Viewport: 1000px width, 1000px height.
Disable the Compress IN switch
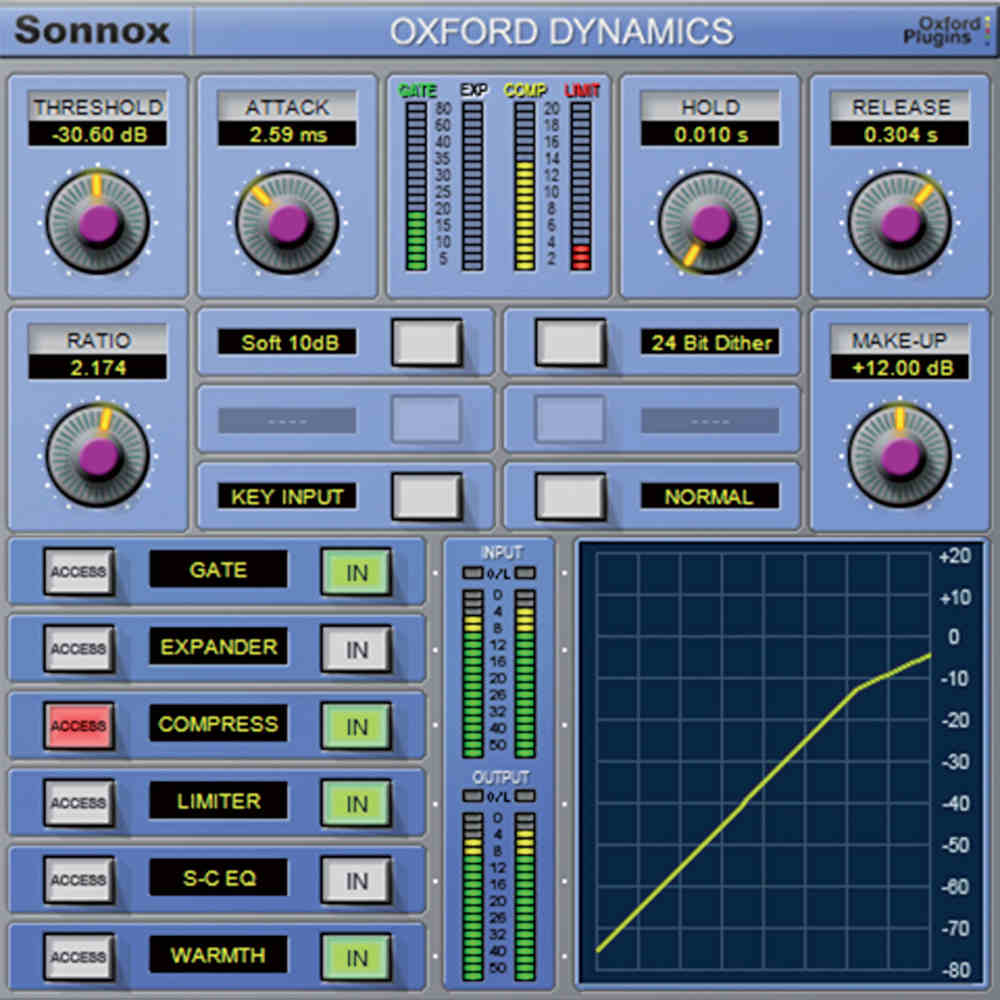356,726
